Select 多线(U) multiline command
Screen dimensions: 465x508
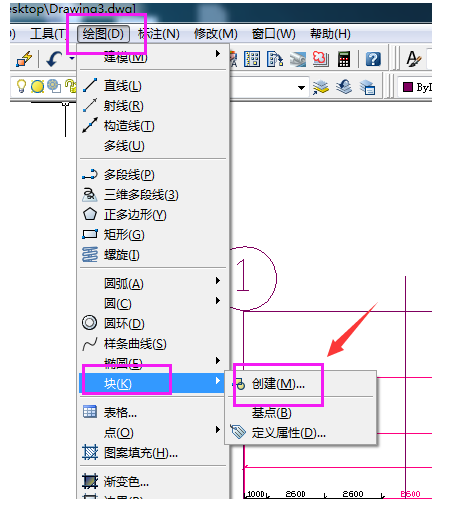point(153,146)
